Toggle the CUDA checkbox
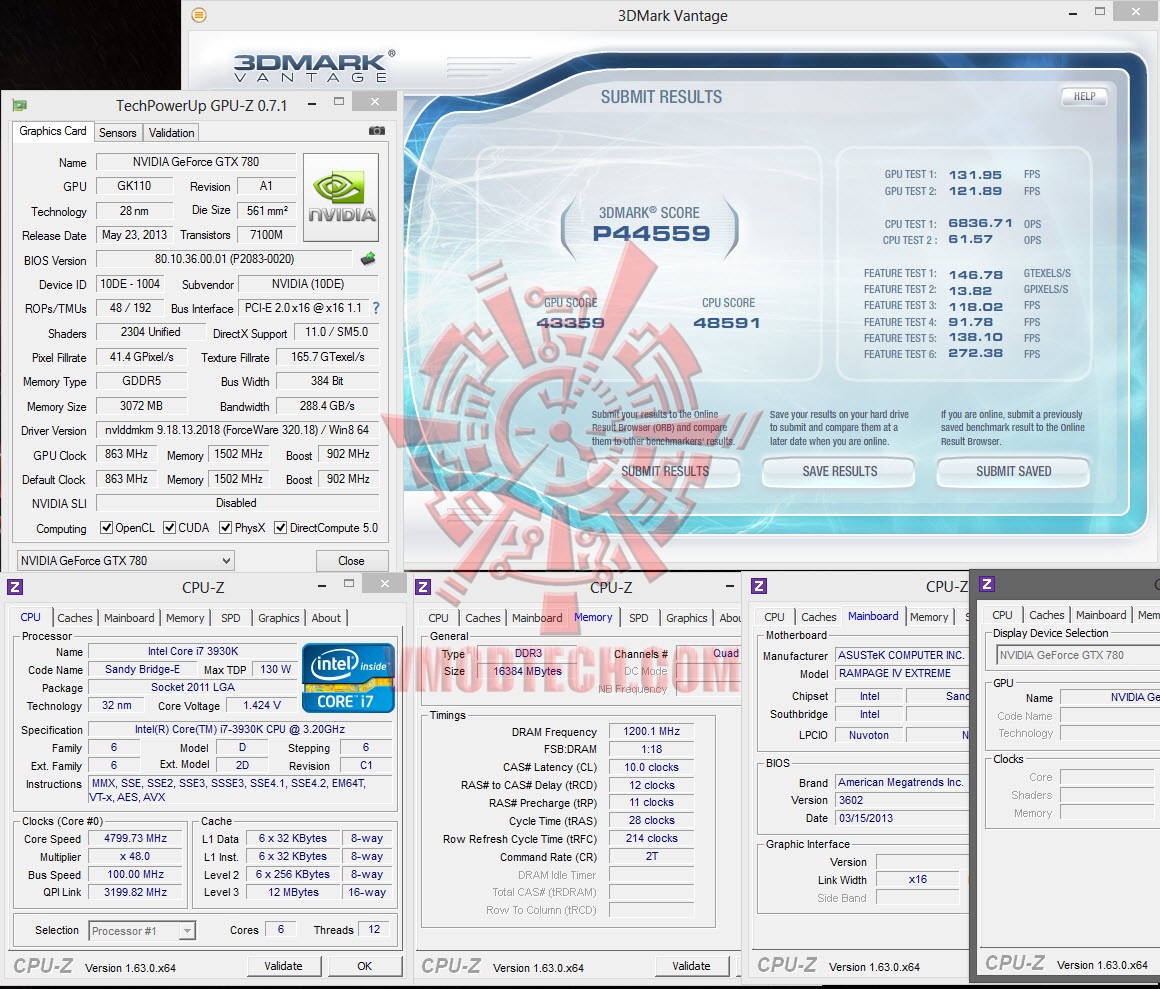 pos(169,527)
